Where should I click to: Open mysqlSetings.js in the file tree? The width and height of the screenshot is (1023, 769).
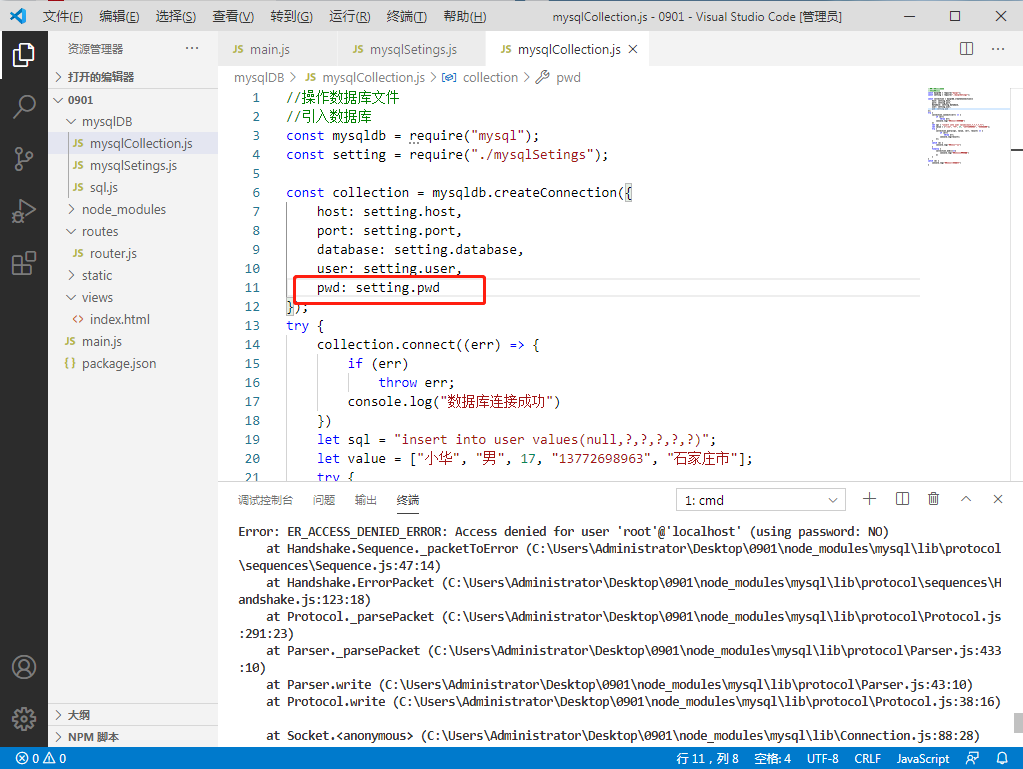click(x=133, y=166)
